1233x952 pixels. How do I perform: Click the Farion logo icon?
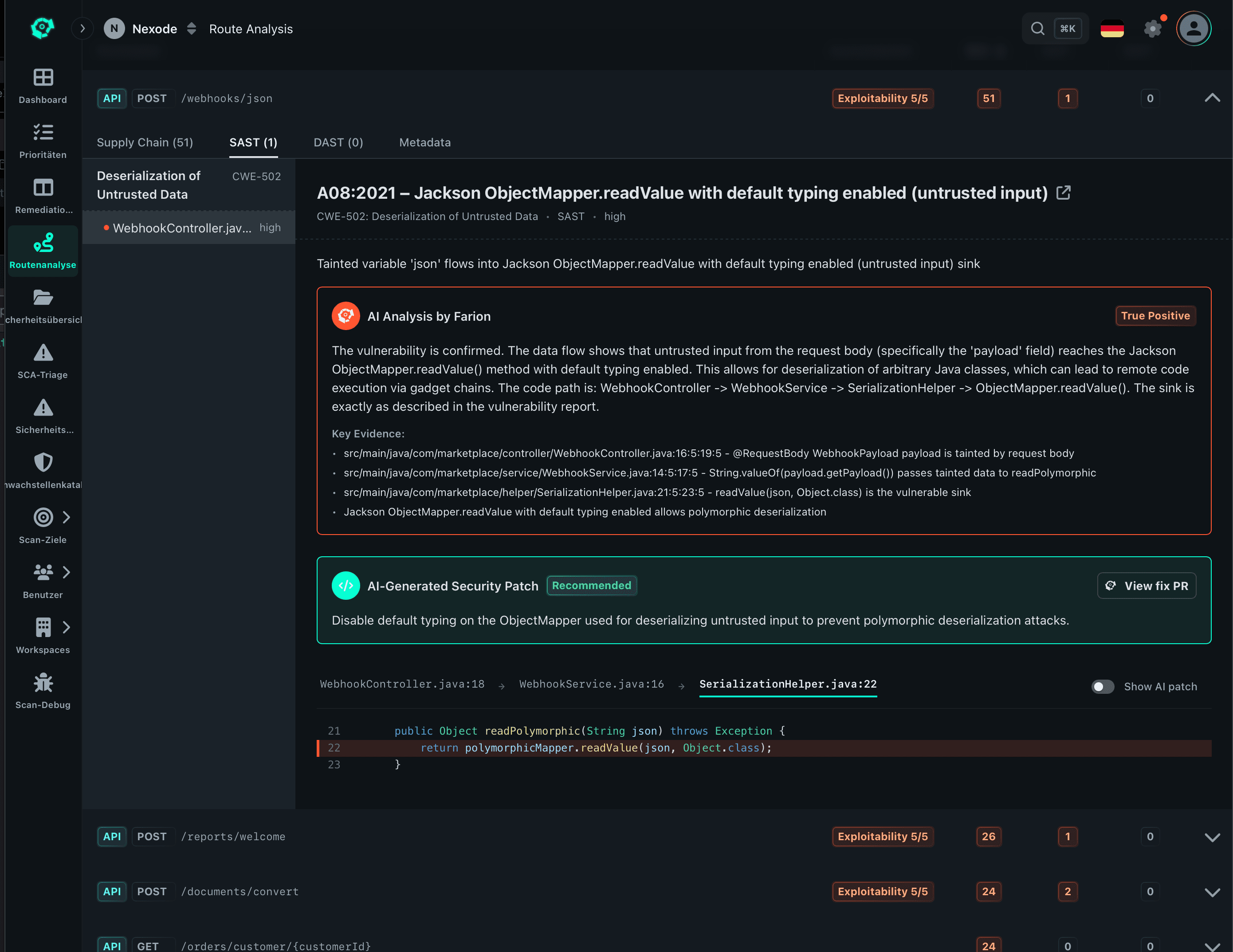coord(42,28)
